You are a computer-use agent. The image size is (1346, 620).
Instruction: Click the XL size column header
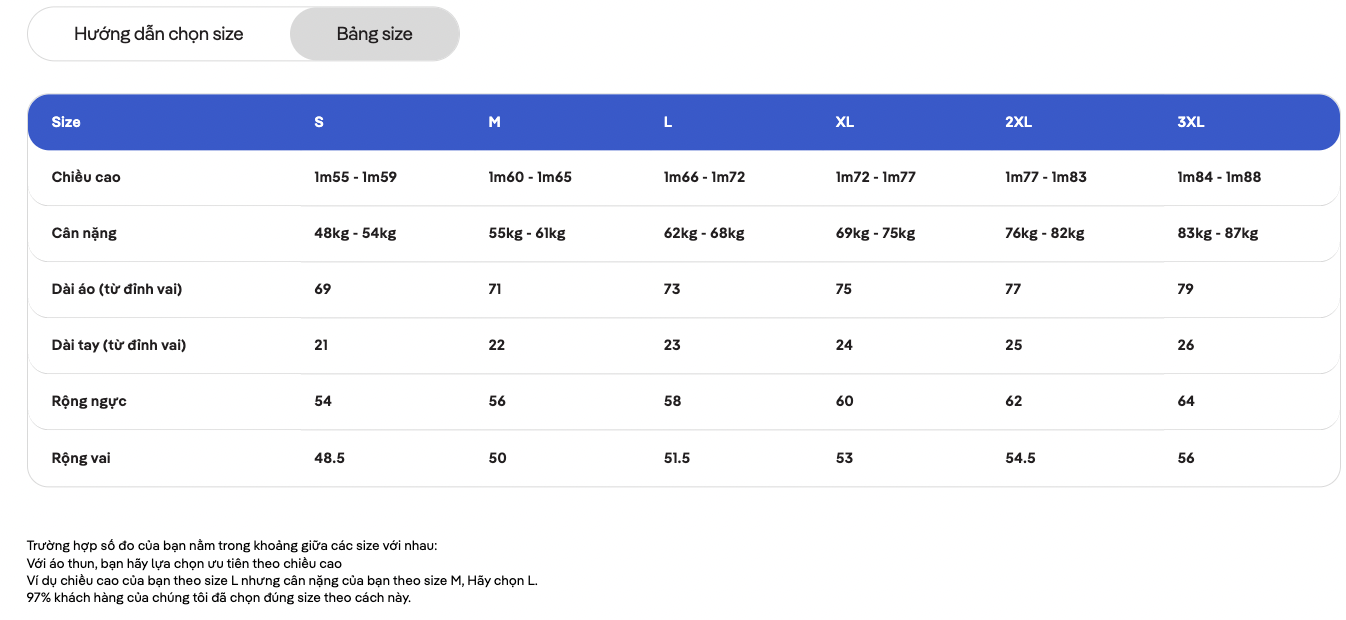(844, 122)
